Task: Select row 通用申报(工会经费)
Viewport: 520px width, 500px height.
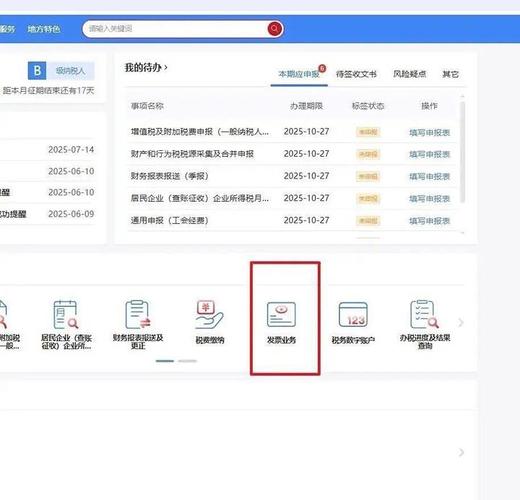Action: click(x=291, y=220)
